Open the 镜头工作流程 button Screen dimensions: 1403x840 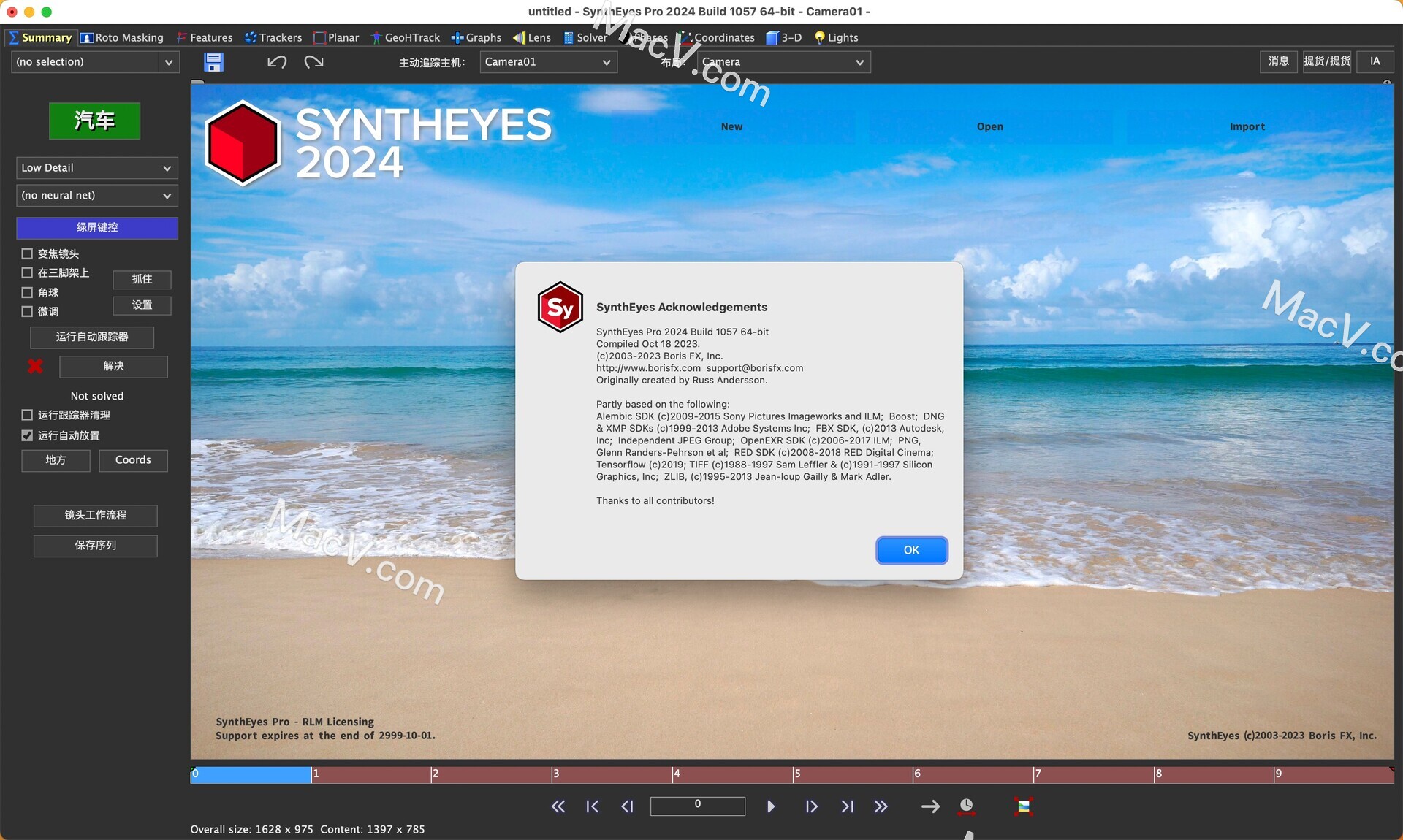click(96, 516)
